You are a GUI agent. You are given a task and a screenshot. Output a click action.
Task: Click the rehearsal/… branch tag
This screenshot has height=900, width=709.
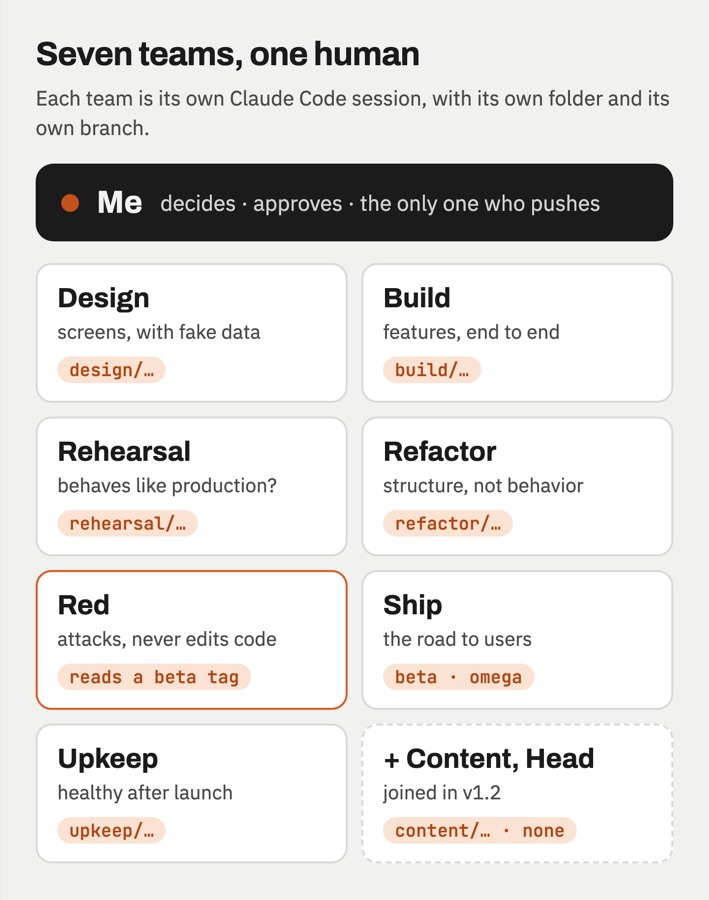point(127,523)
